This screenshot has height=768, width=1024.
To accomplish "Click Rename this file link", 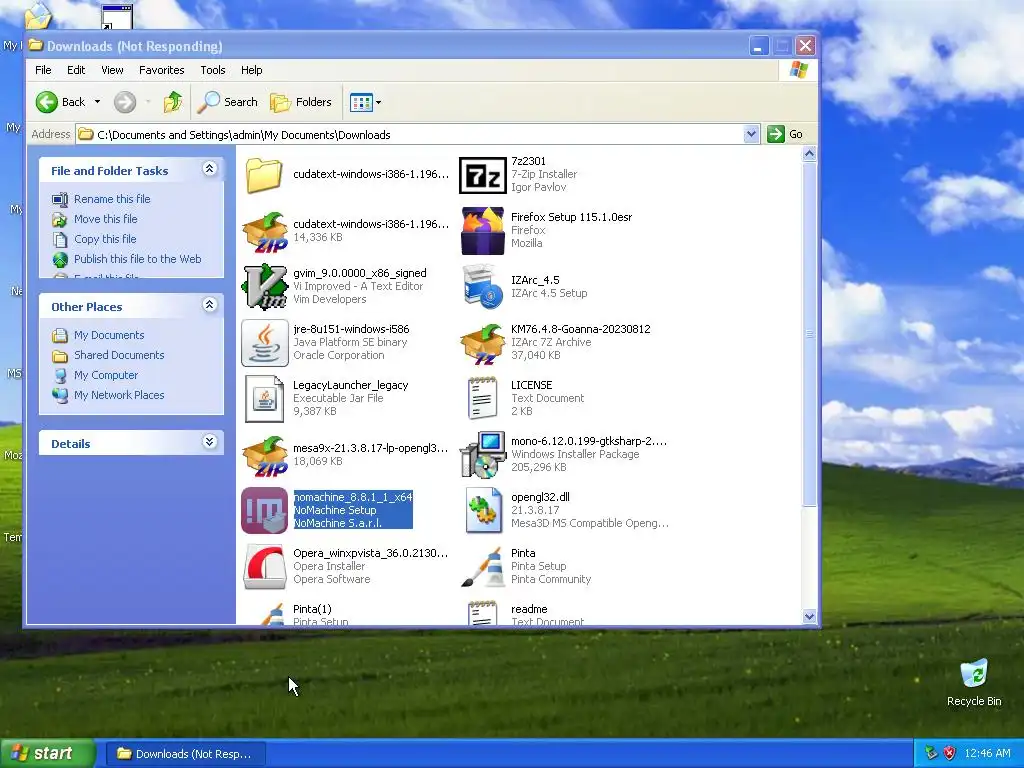I will 112,199.
